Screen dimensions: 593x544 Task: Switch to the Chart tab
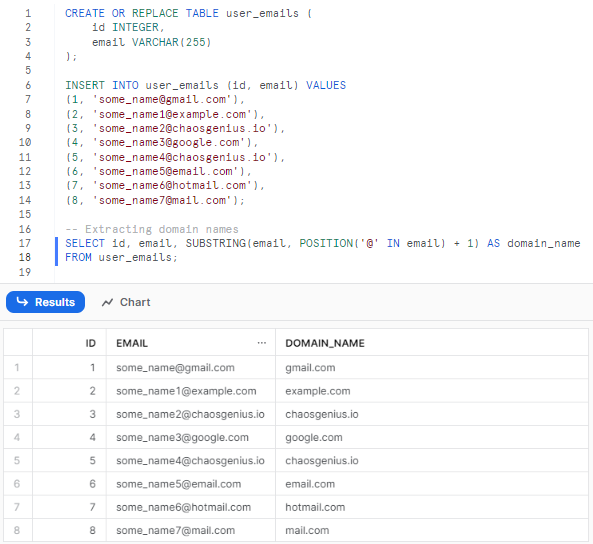[x=126, y=302]
